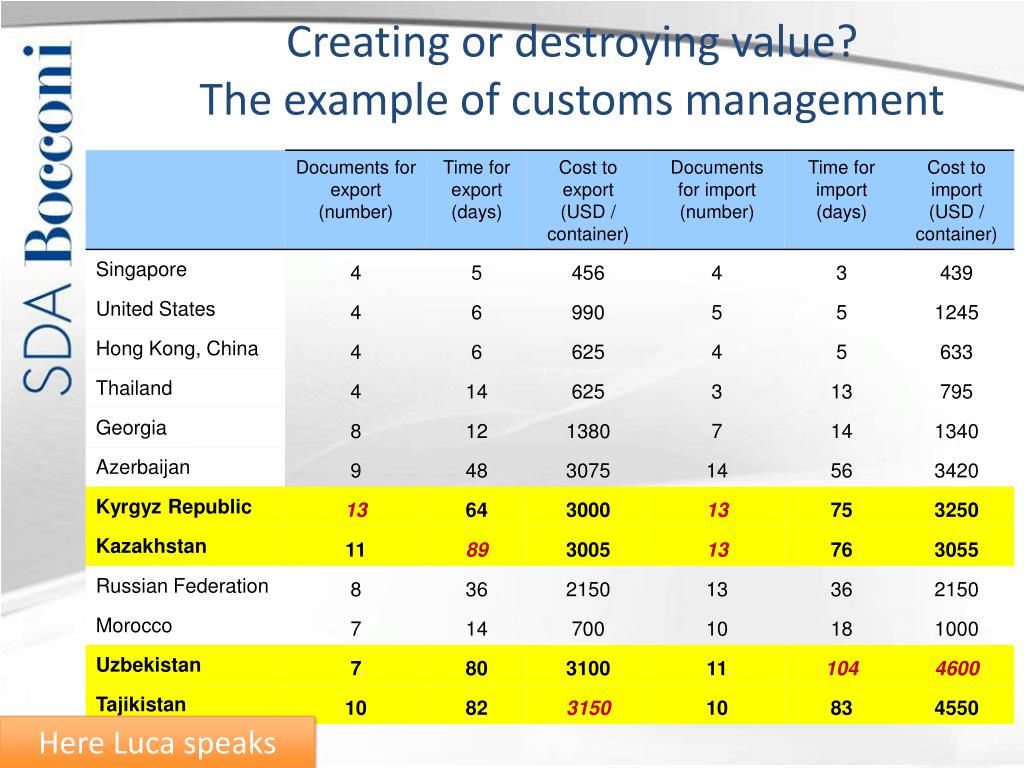Click United States cost to export 990

coord(588,313)
